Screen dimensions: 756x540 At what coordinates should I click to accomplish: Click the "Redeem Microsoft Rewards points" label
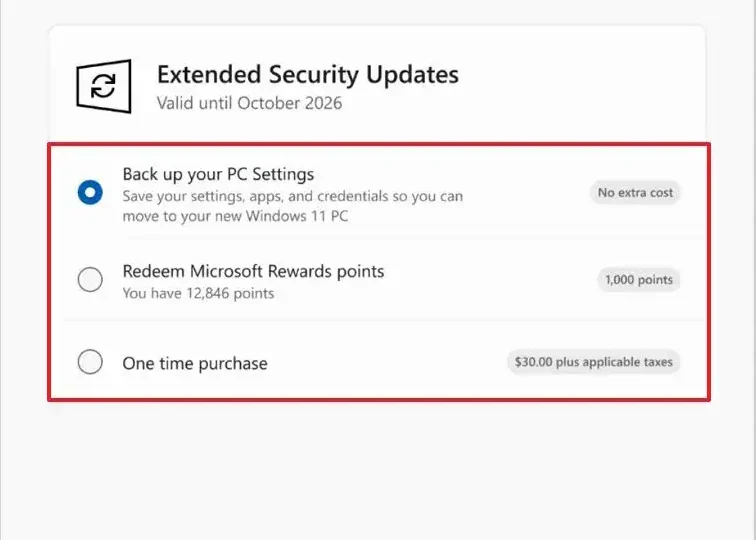253,271
